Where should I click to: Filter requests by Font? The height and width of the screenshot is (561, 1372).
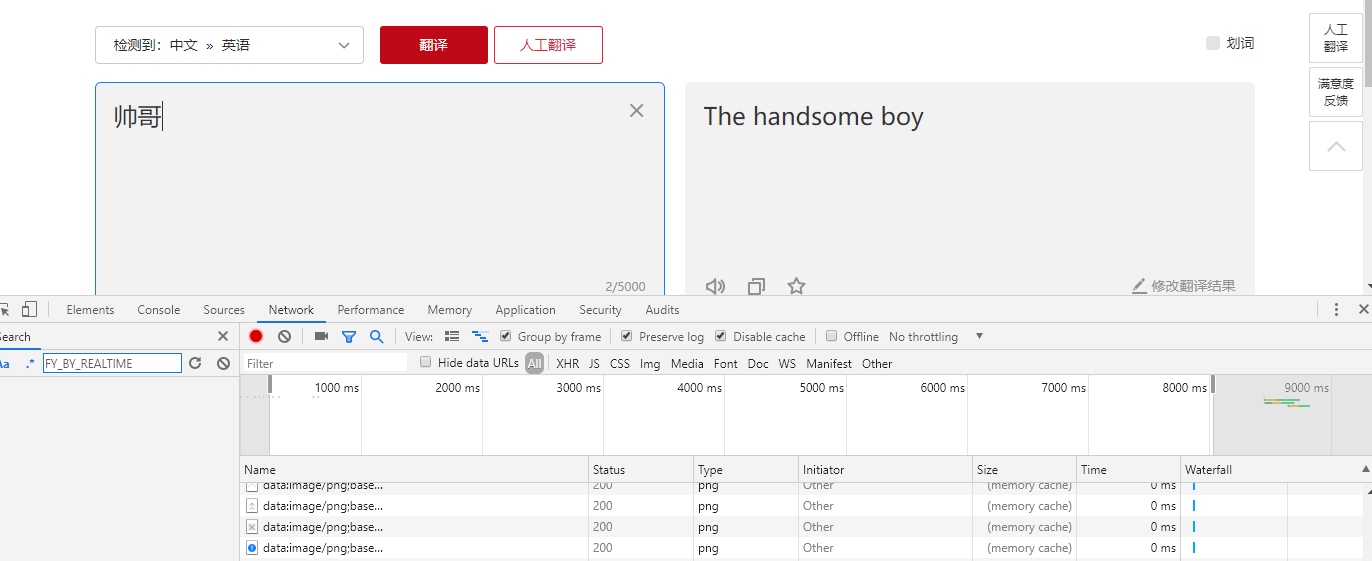click(726, 364)
